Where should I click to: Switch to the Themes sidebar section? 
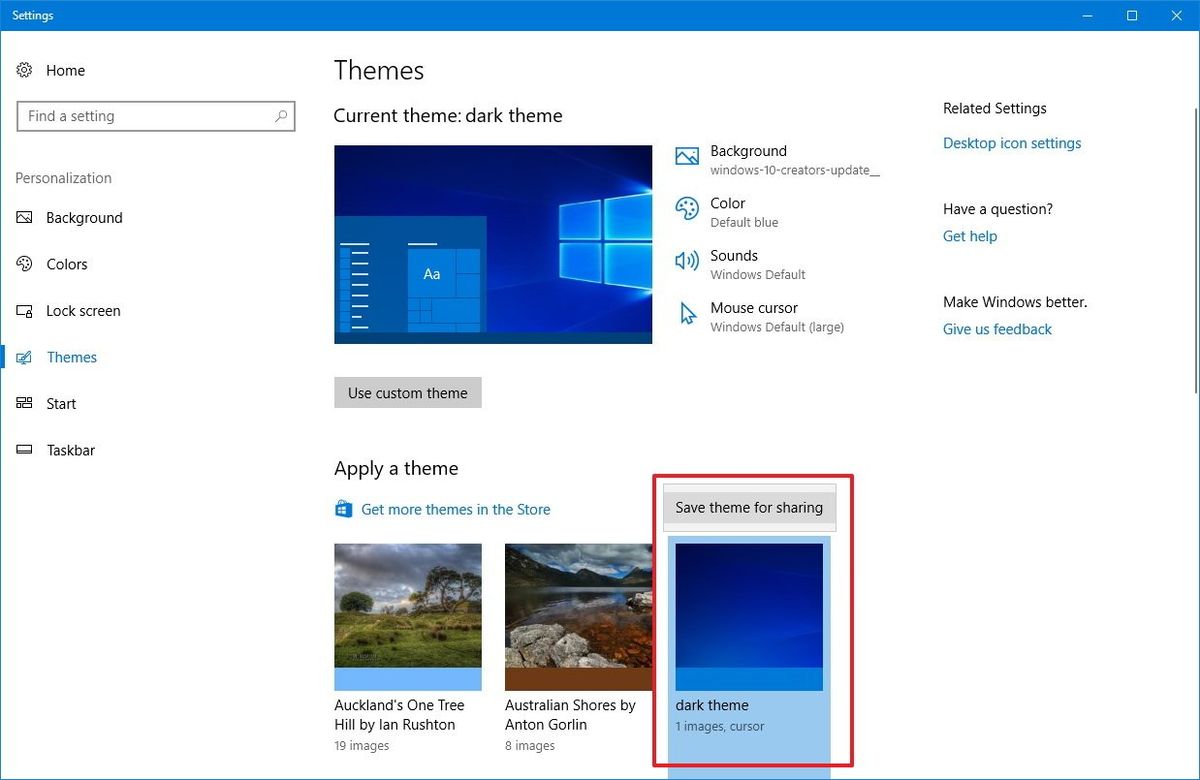click(24, 357)
